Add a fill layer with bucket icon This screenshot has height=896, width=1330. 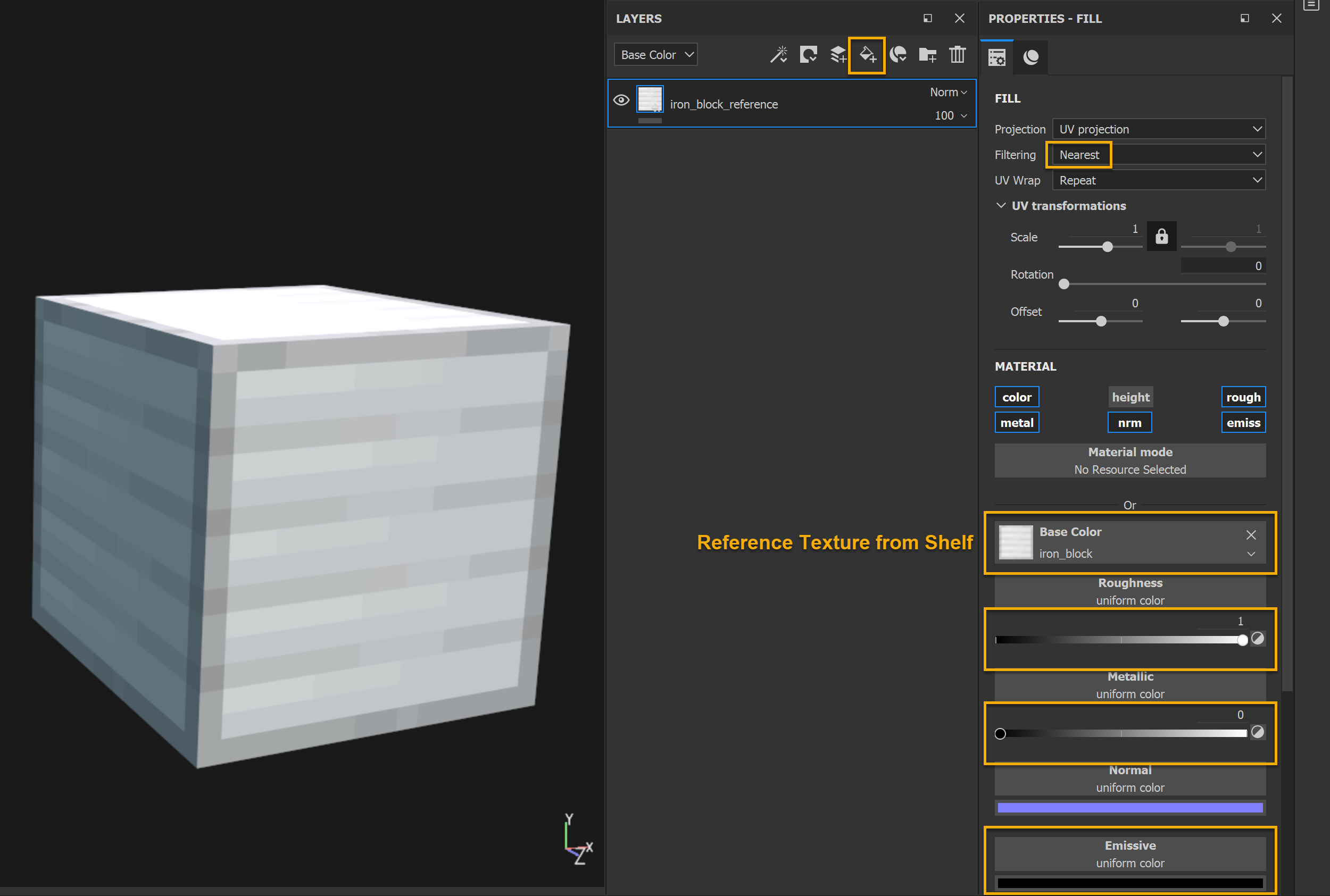click(867, 55)
